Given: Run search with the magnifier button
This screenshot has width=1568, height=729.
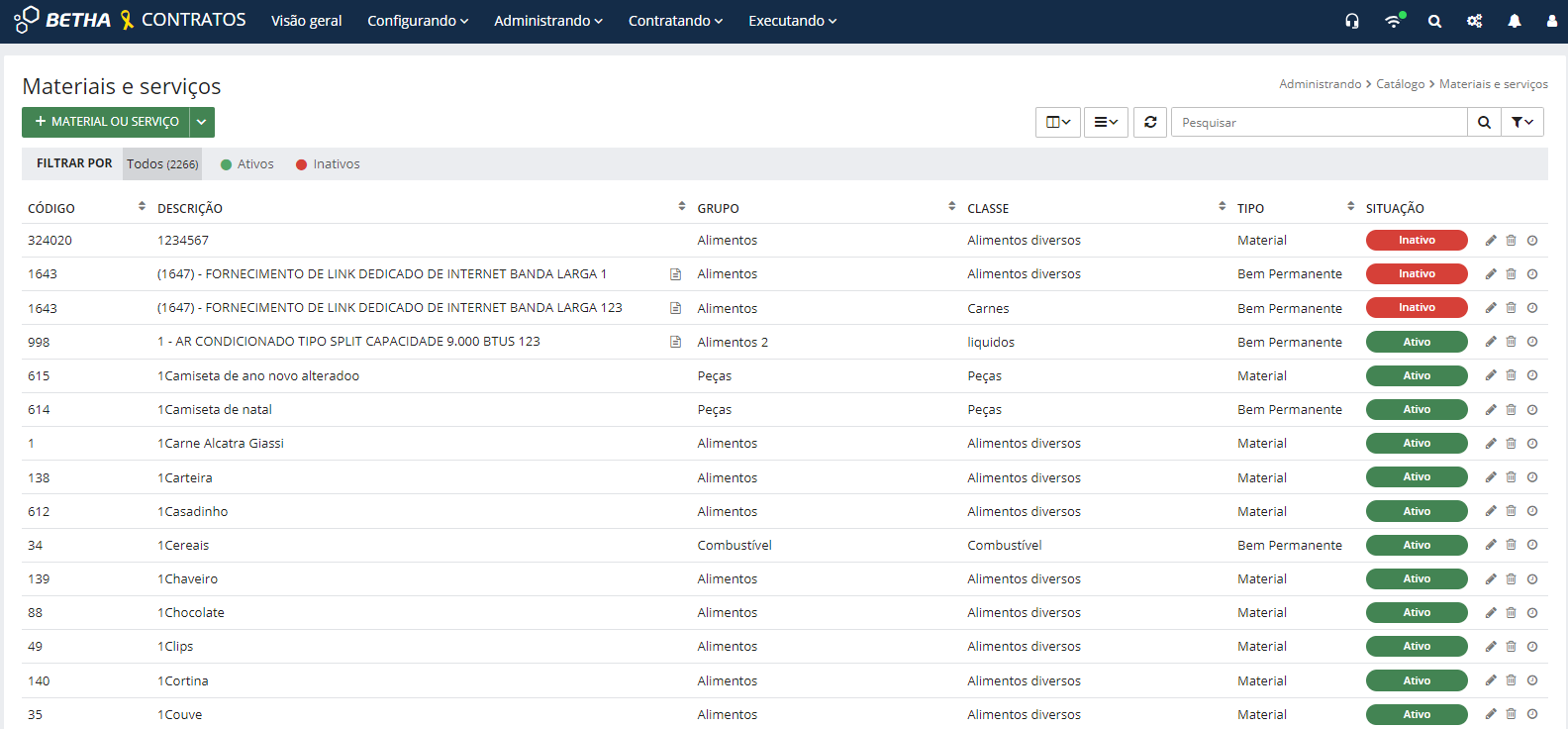Looking at the screenshot, I should 1484,122.
